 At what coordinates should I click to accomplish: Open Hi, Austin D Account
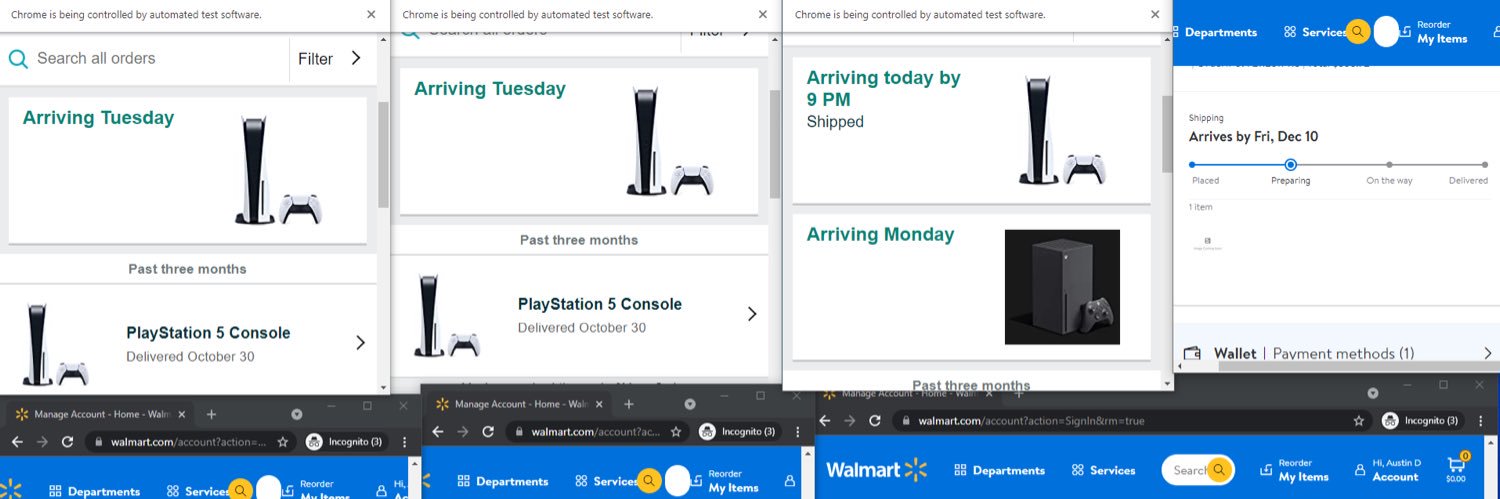tap(1388, 470)
